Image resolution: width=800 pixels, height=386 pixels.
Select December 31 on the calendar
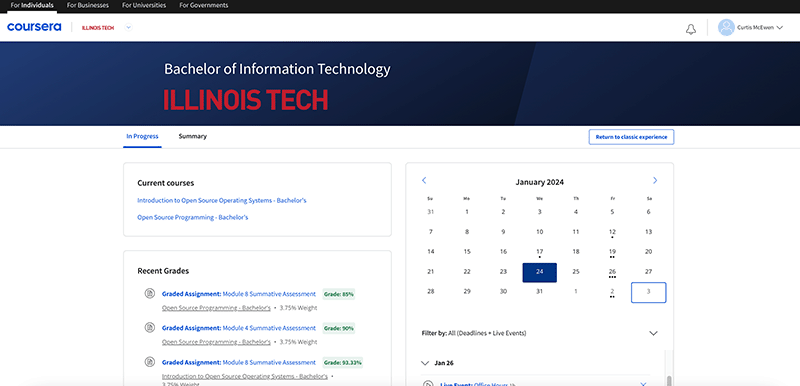(431, 212)
